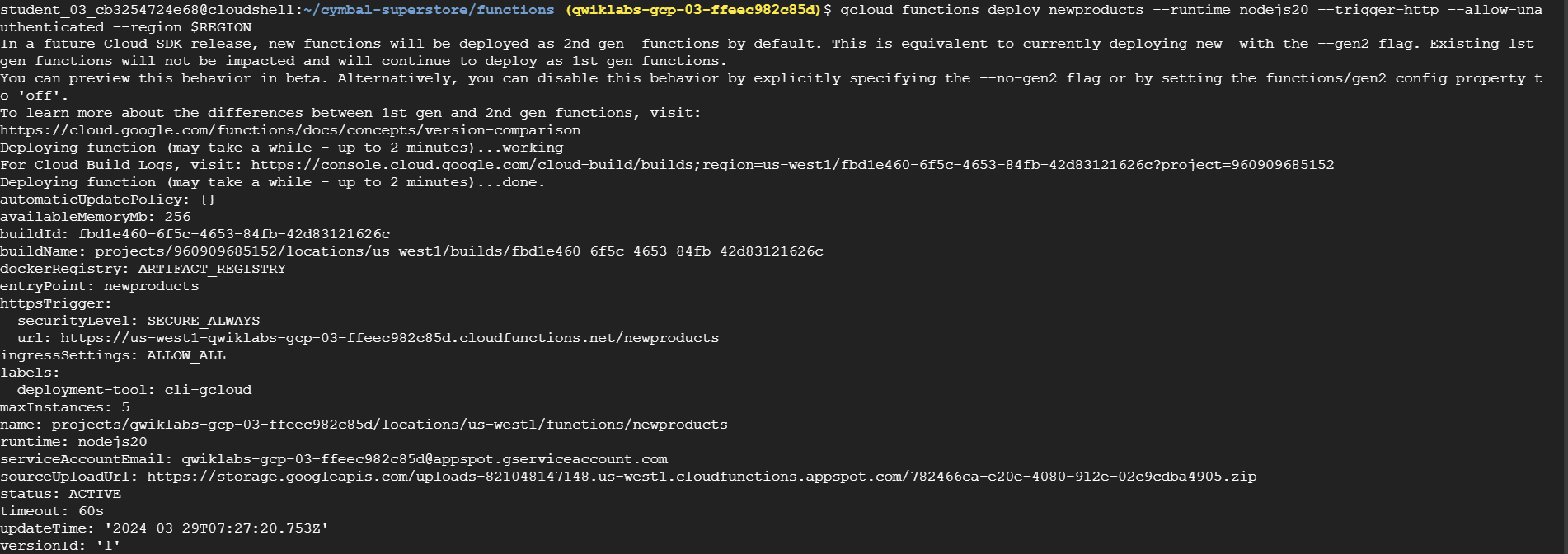Click the maxInstances: 5 line
Screen dimensions: 1568x554
click(x=65, y=407)
